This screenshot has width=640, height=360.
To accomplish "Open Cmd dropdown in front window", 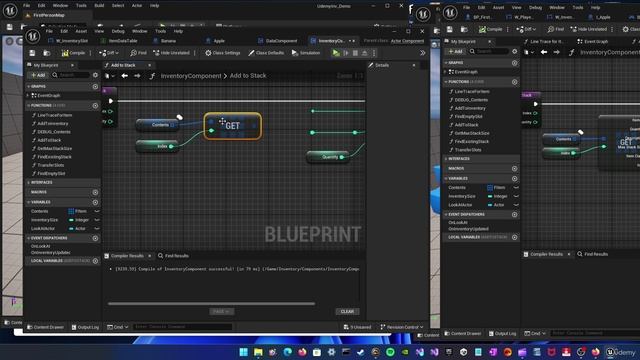I will click(118, 327).
